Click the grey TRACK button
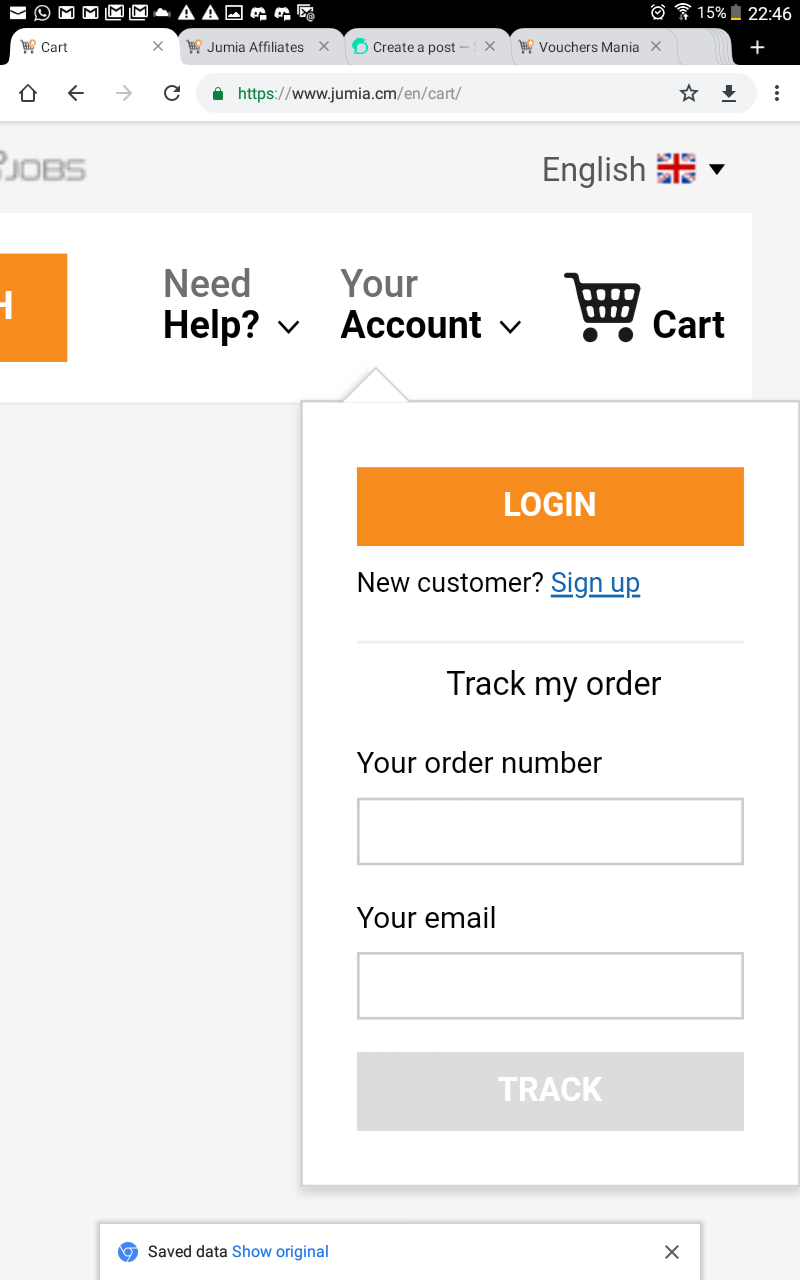This screenshot has width=800, height=1280. click(x=550, y=1091)
